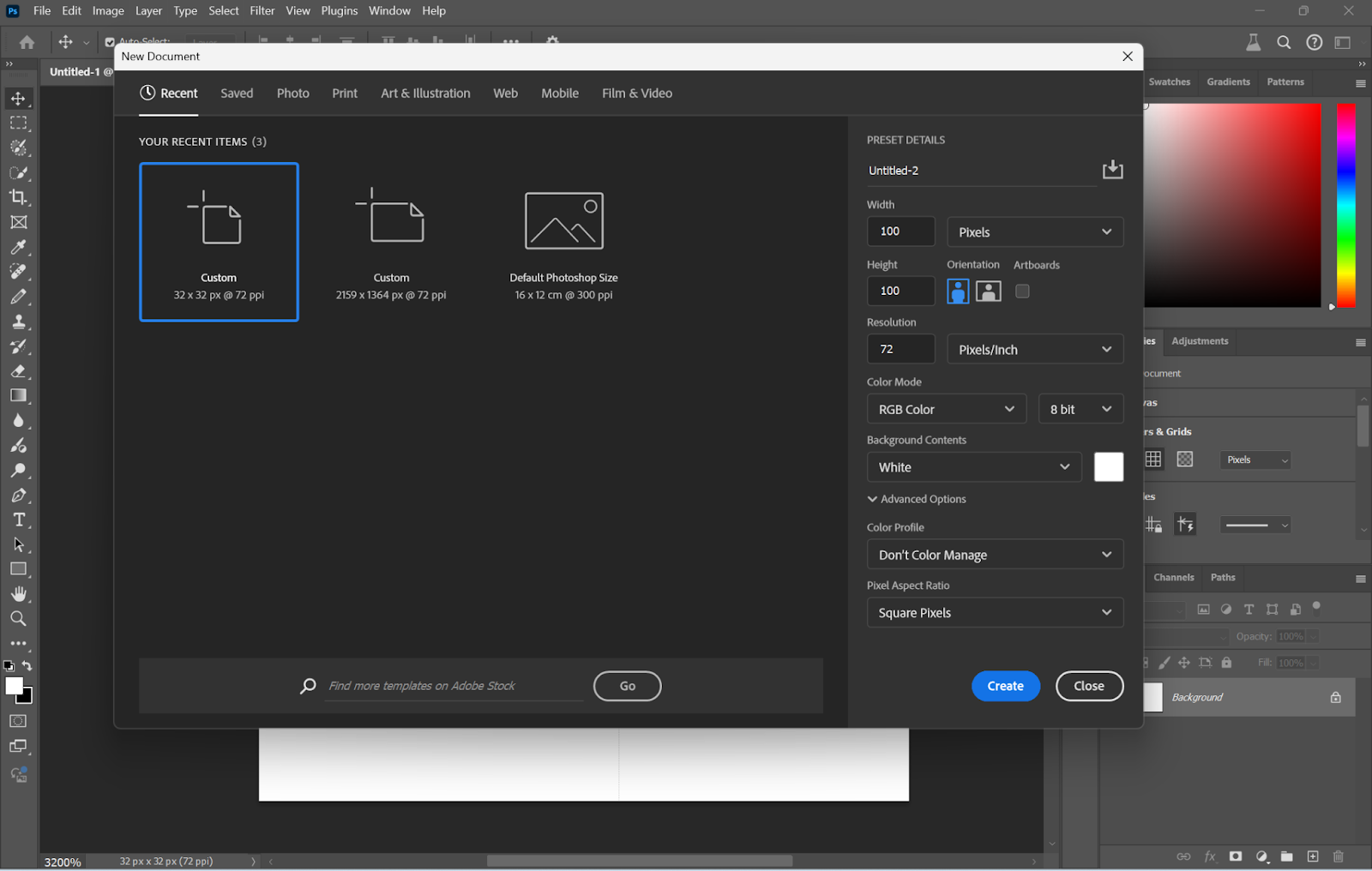This screenshot has width=1372, height=871.
Task: Toggle the layer filter switch
Action: [x=1316, y=607]
